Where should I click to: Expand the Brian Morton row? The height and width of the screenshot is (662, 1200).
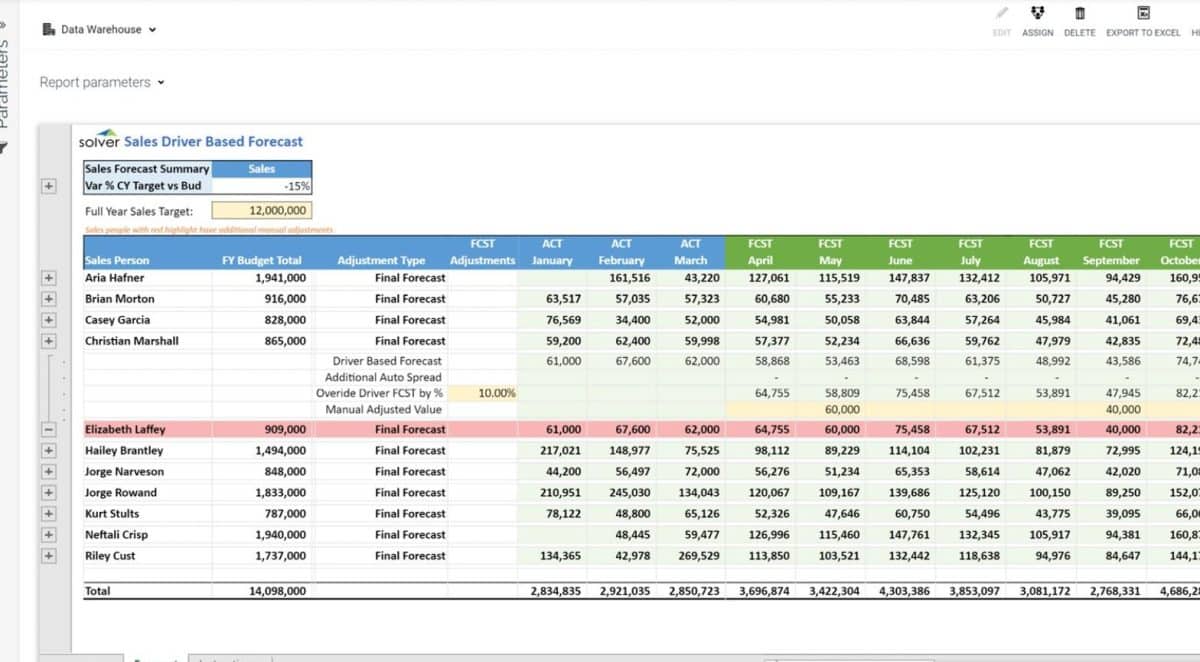(48, 299)
